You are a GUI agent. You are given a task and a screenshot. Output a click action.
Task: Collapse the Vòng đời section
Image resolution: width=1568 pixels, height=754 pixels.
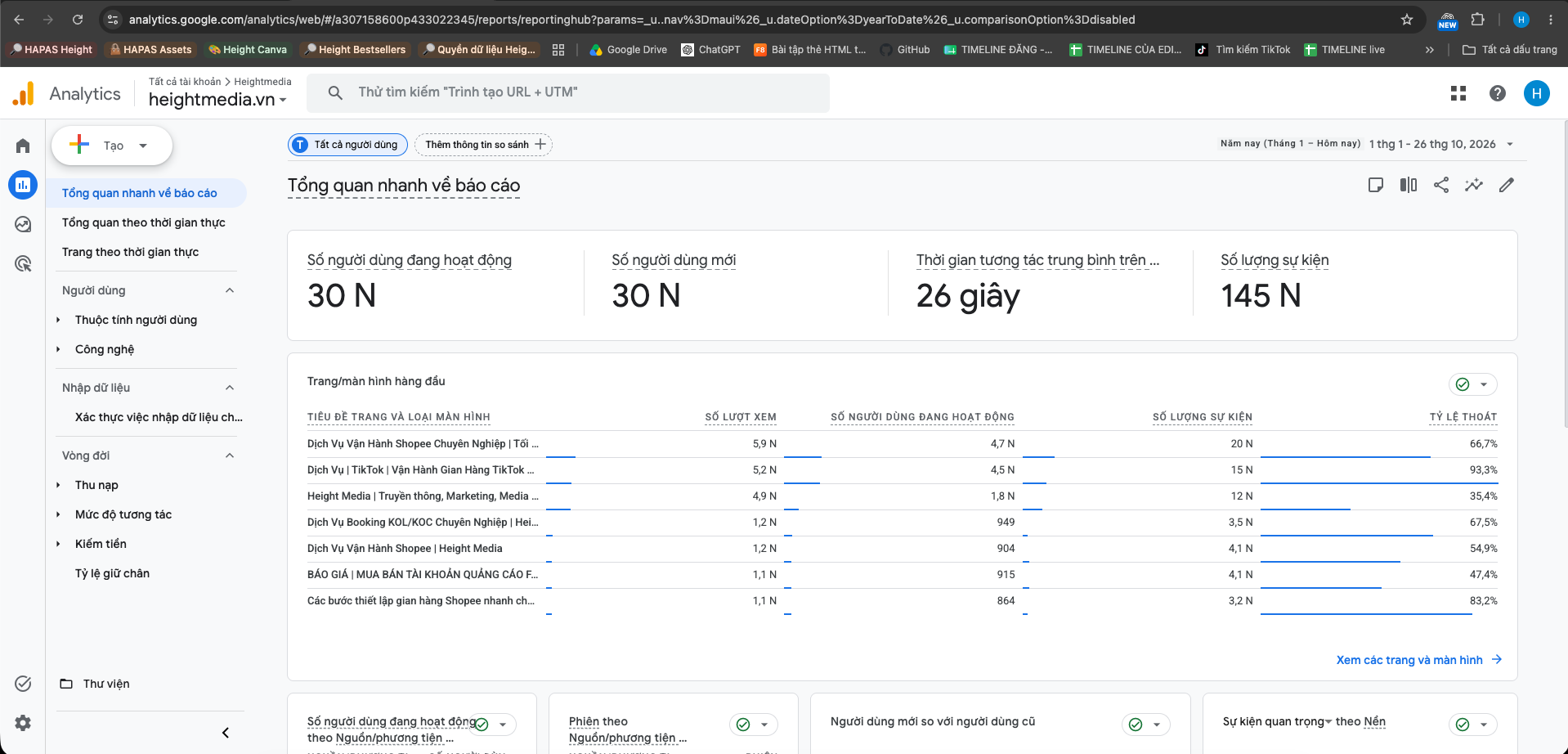230,456
